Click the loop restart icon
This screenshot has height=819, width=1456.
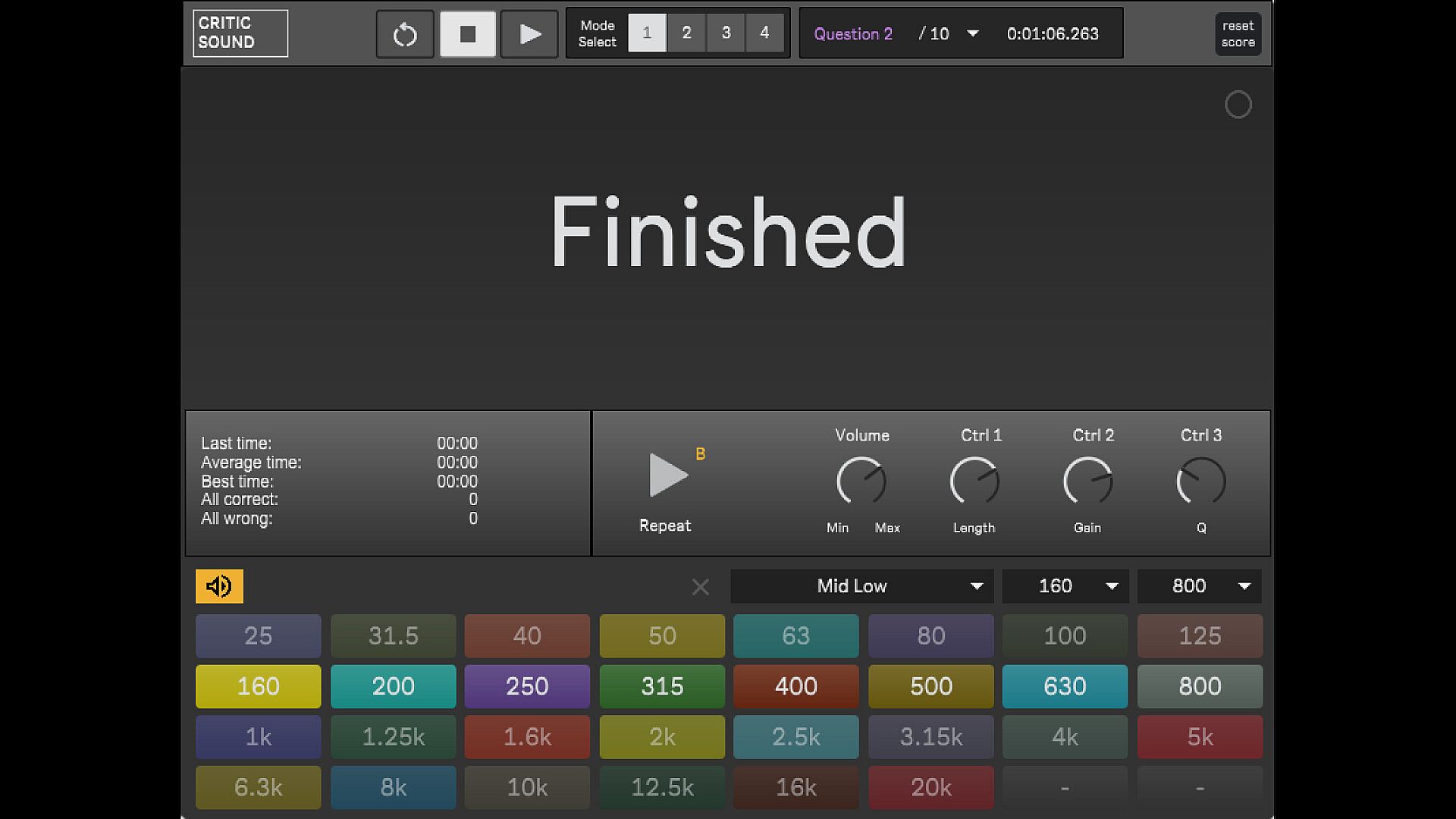coord(405,34)
